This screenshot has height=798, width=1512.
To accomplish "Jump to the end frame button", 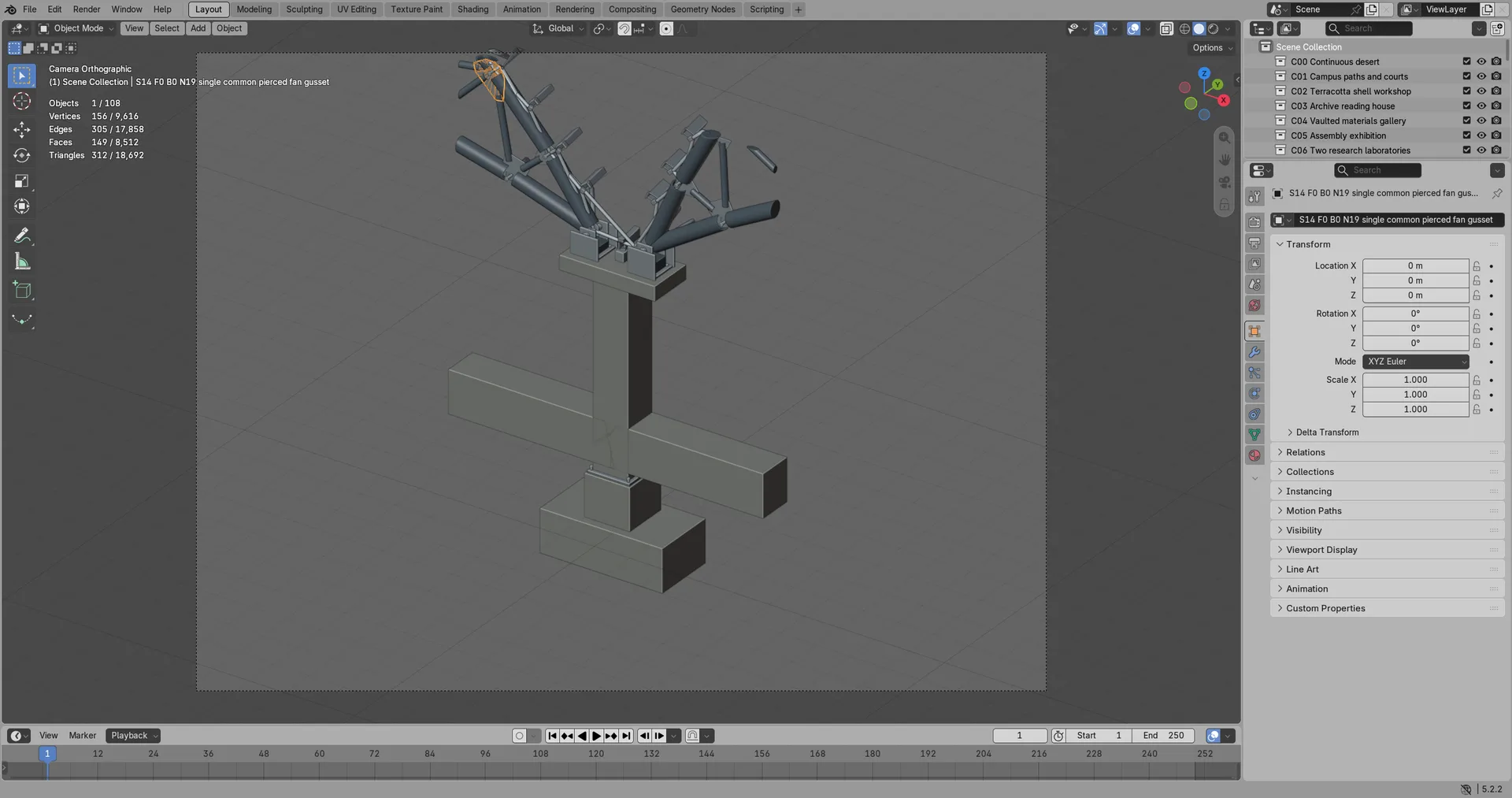I will tap(626, 736).
